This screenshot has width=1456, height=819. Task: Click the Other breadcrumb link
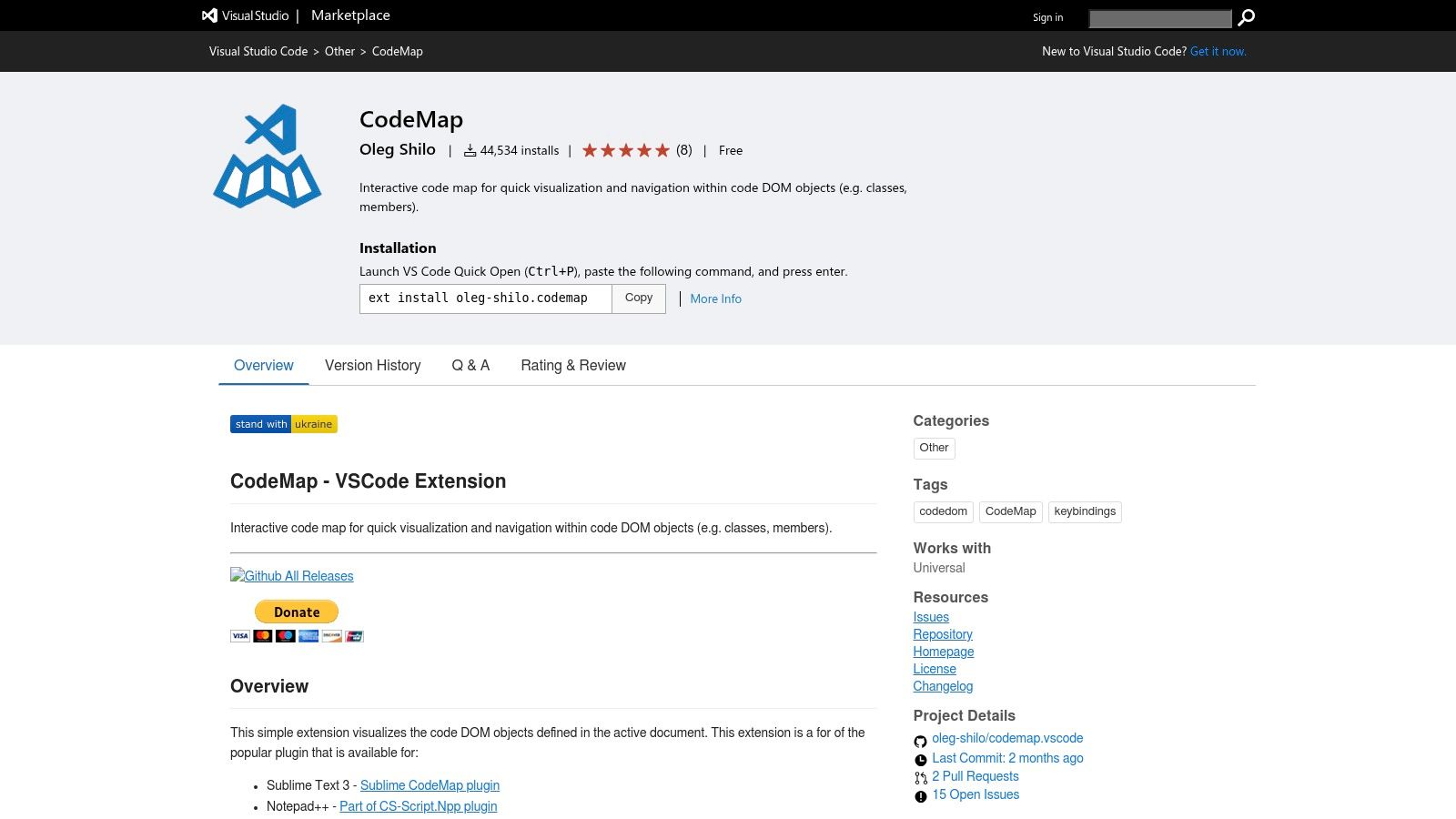[339, 51]
